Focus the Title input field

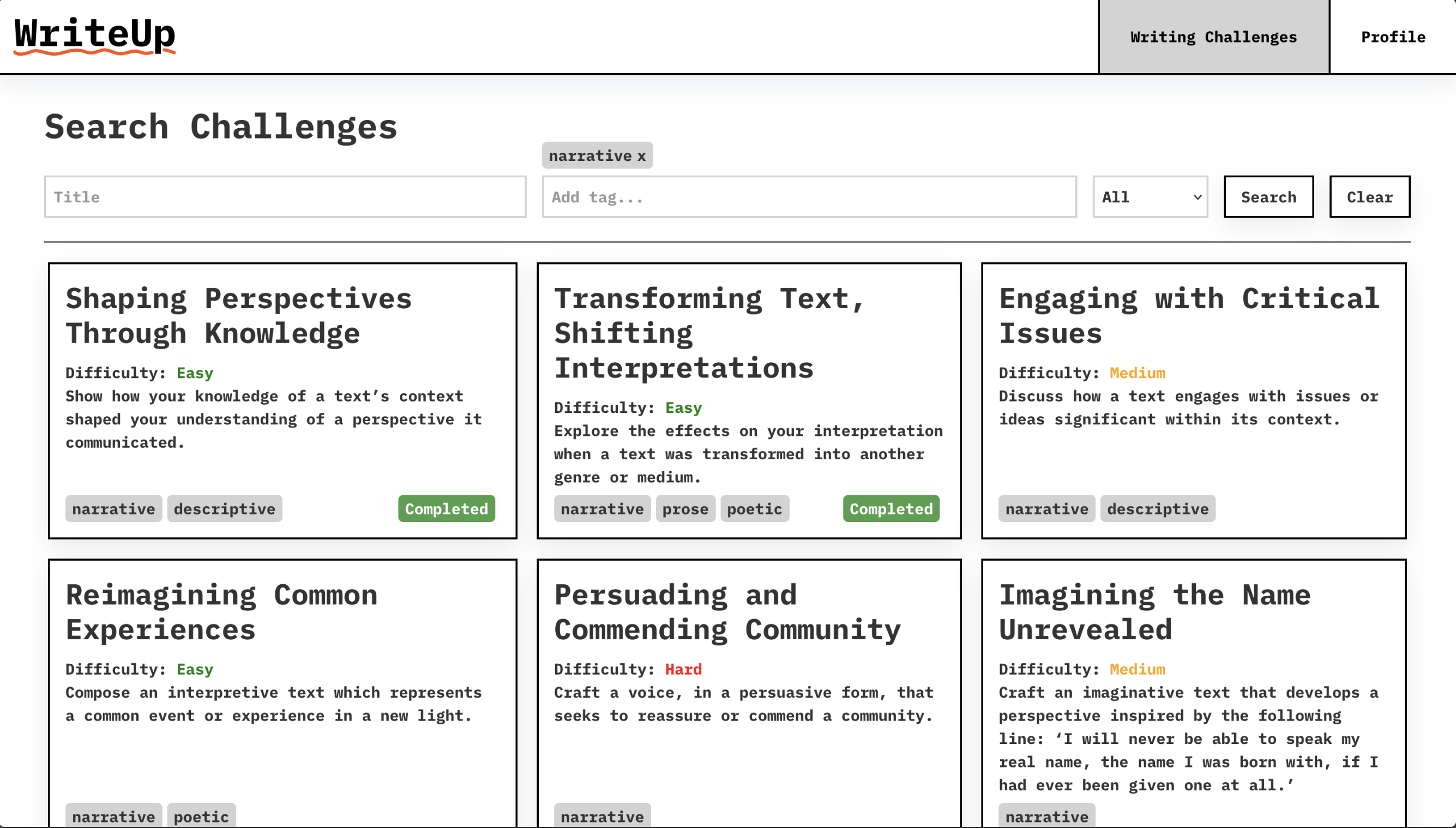(285, 197)
